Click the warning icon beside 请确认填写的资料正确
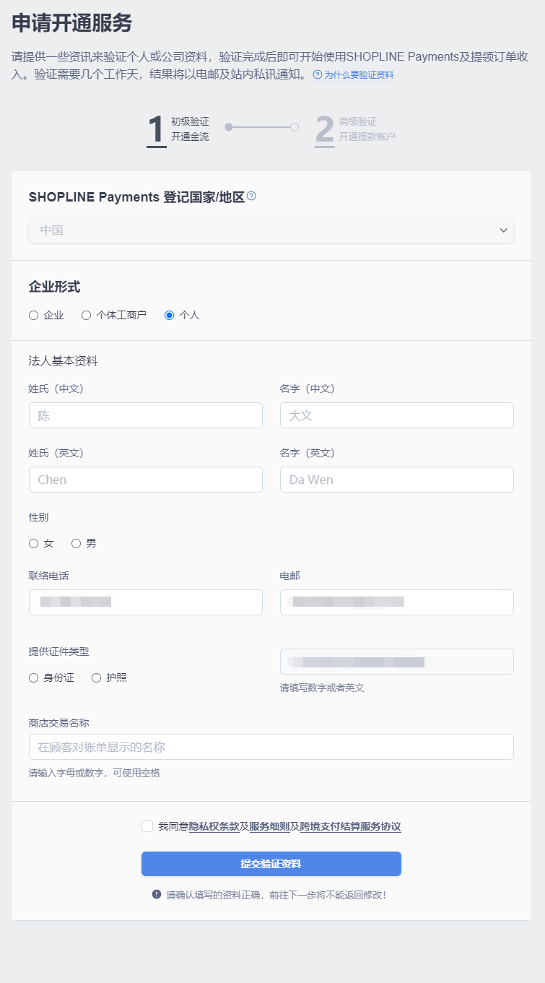The height and width of the screenshot is (983, 545). [157, 894]
